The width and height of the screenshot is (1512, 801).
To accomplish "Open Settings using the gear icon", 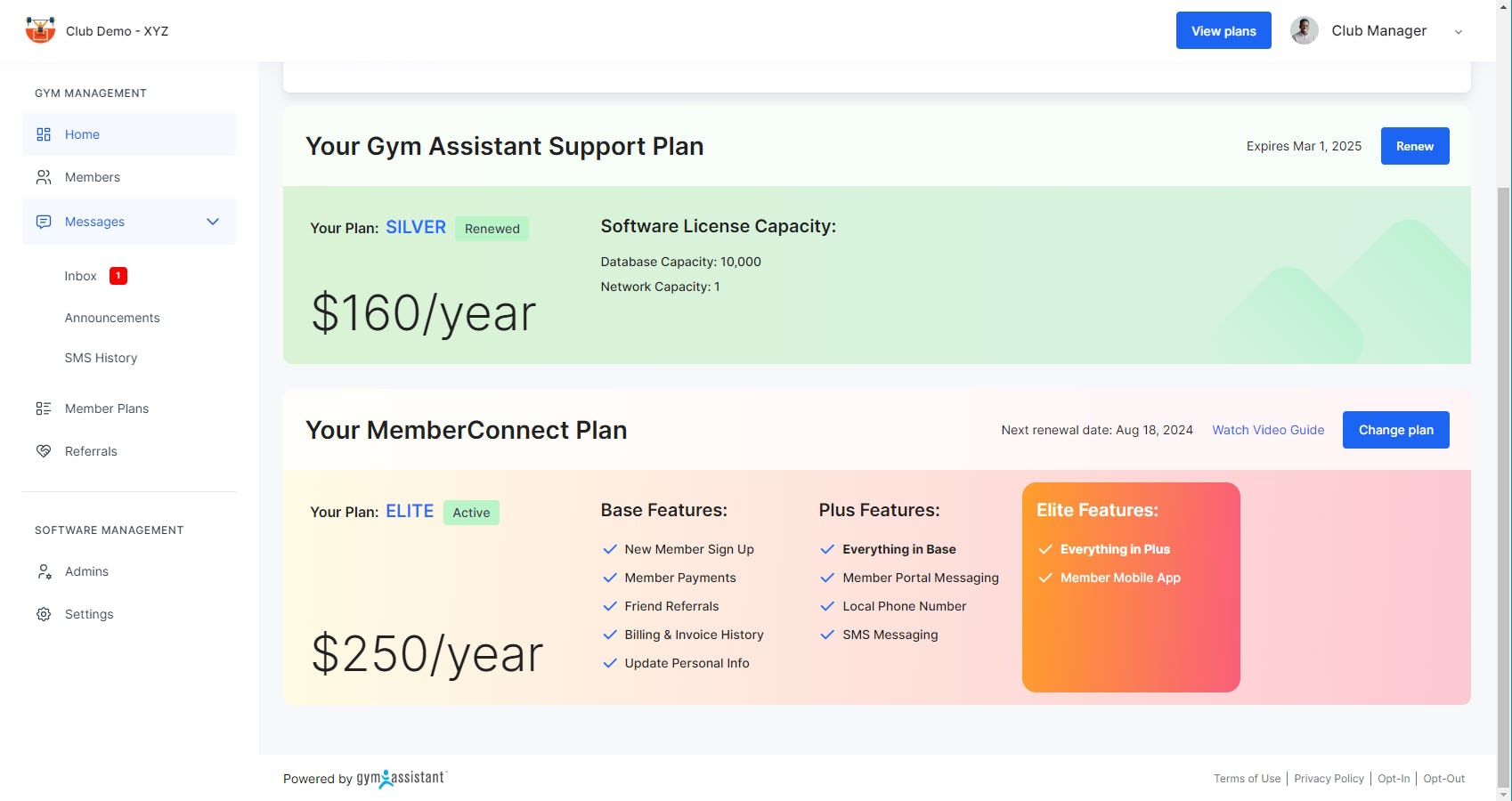I will (x=43, y=614).
